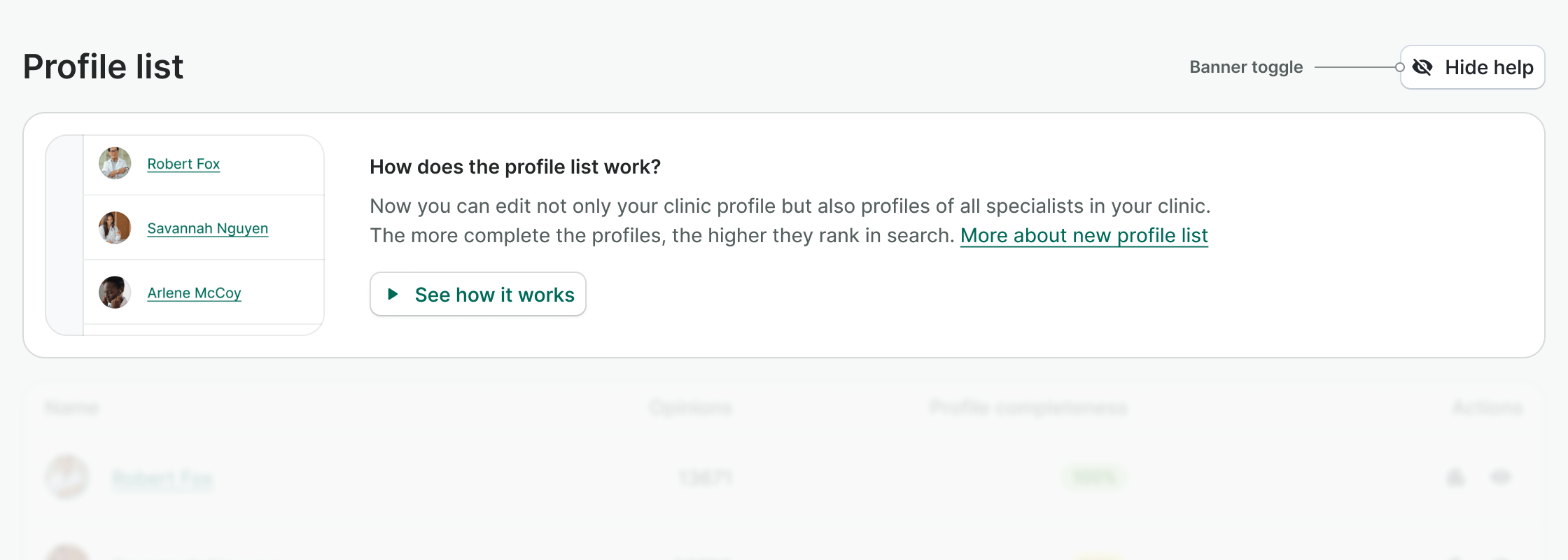Image resolution: width=1568 pixels, height=560 pixels.
Task: Click Arlene McCoy's avatar photo
Action: pos(115,293)
